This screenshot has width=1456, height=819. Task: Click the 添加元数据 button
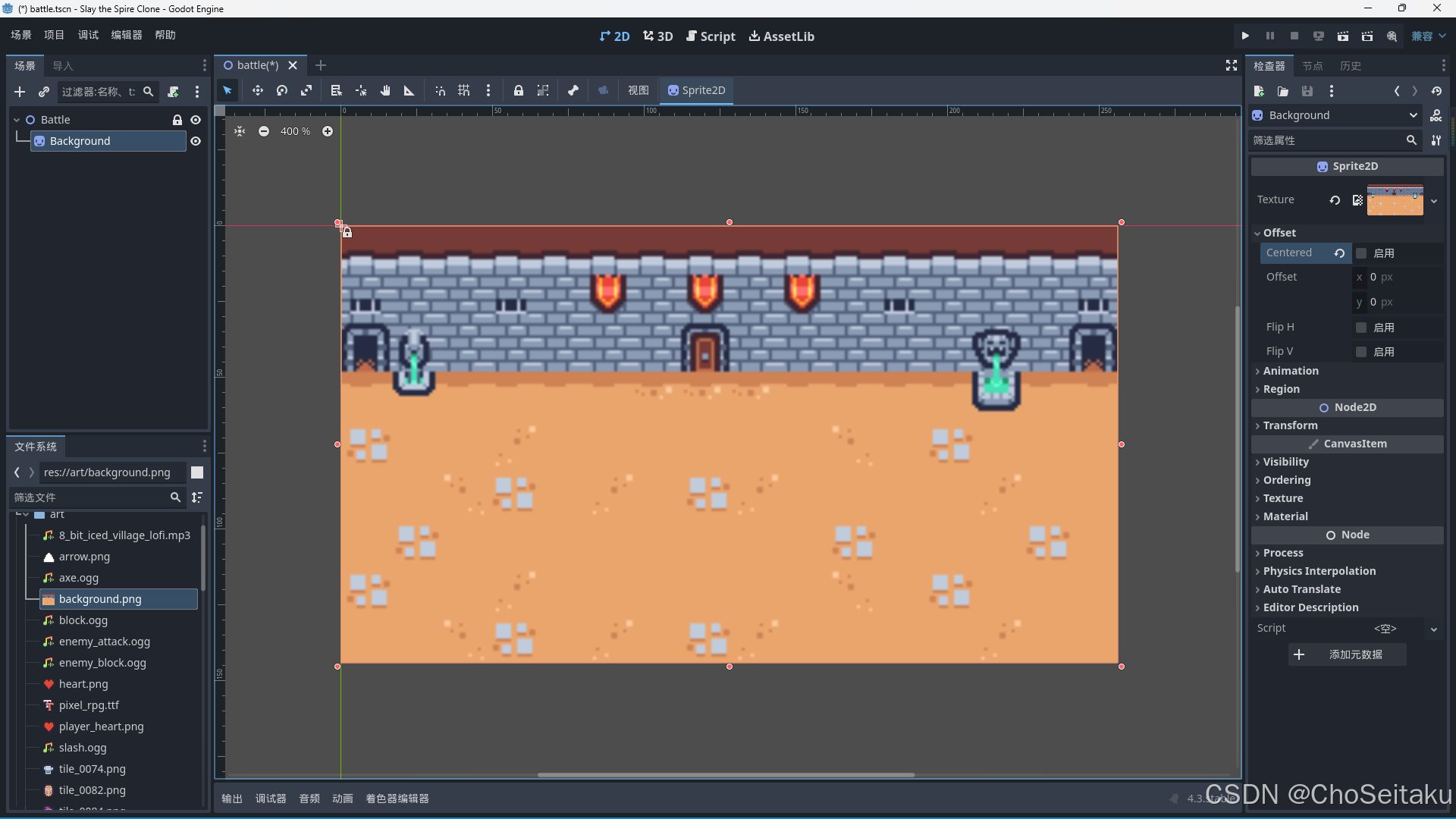(x=1348, y=654)
